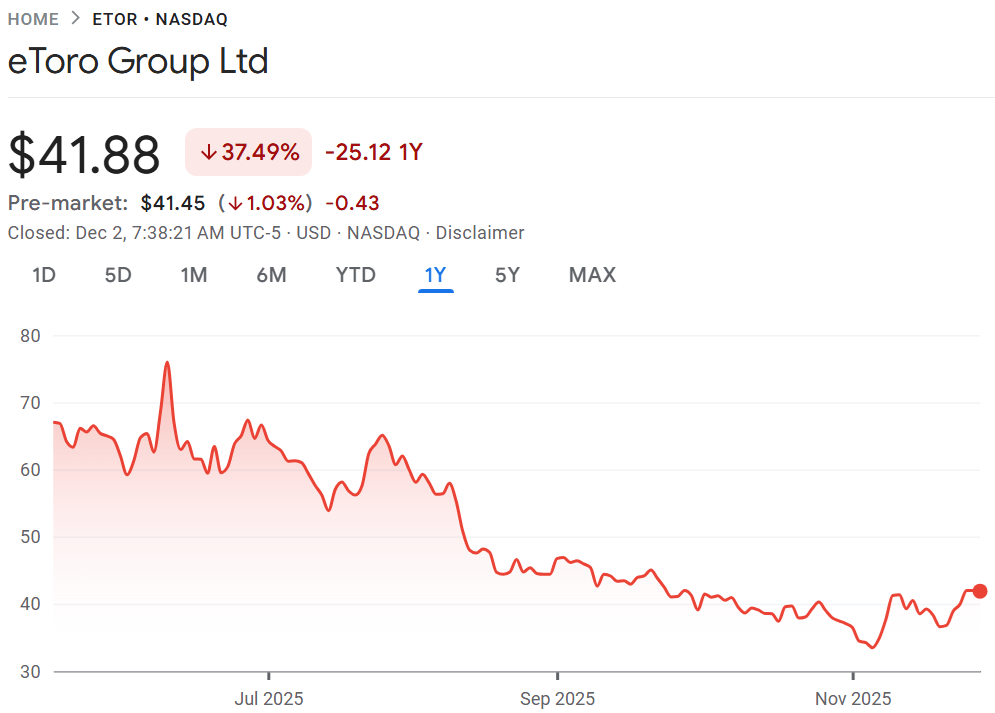Image resolution: width=995 pixels, height=713 pixels.
Task: Show the 5Y price chart
Action: [507, 275]
